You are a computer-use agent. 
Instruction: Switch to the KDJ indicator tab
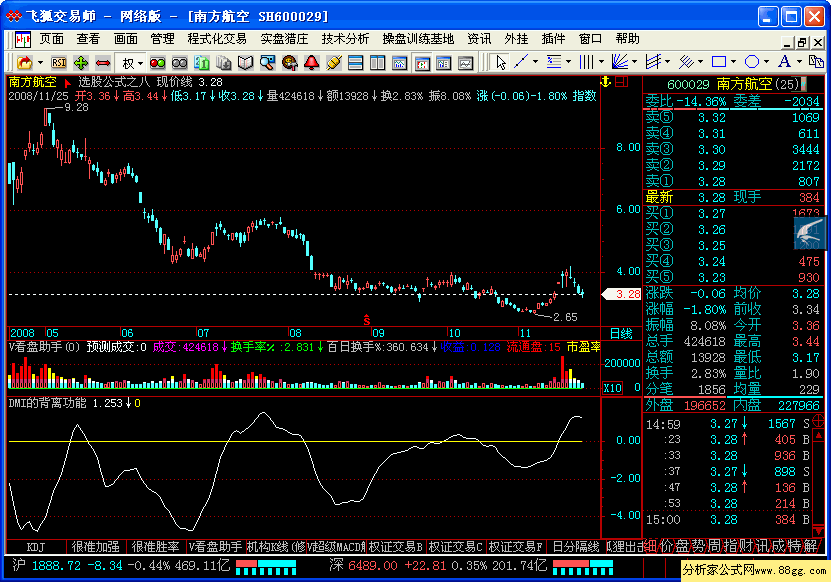pyautogui.click(x=36, y=546)
